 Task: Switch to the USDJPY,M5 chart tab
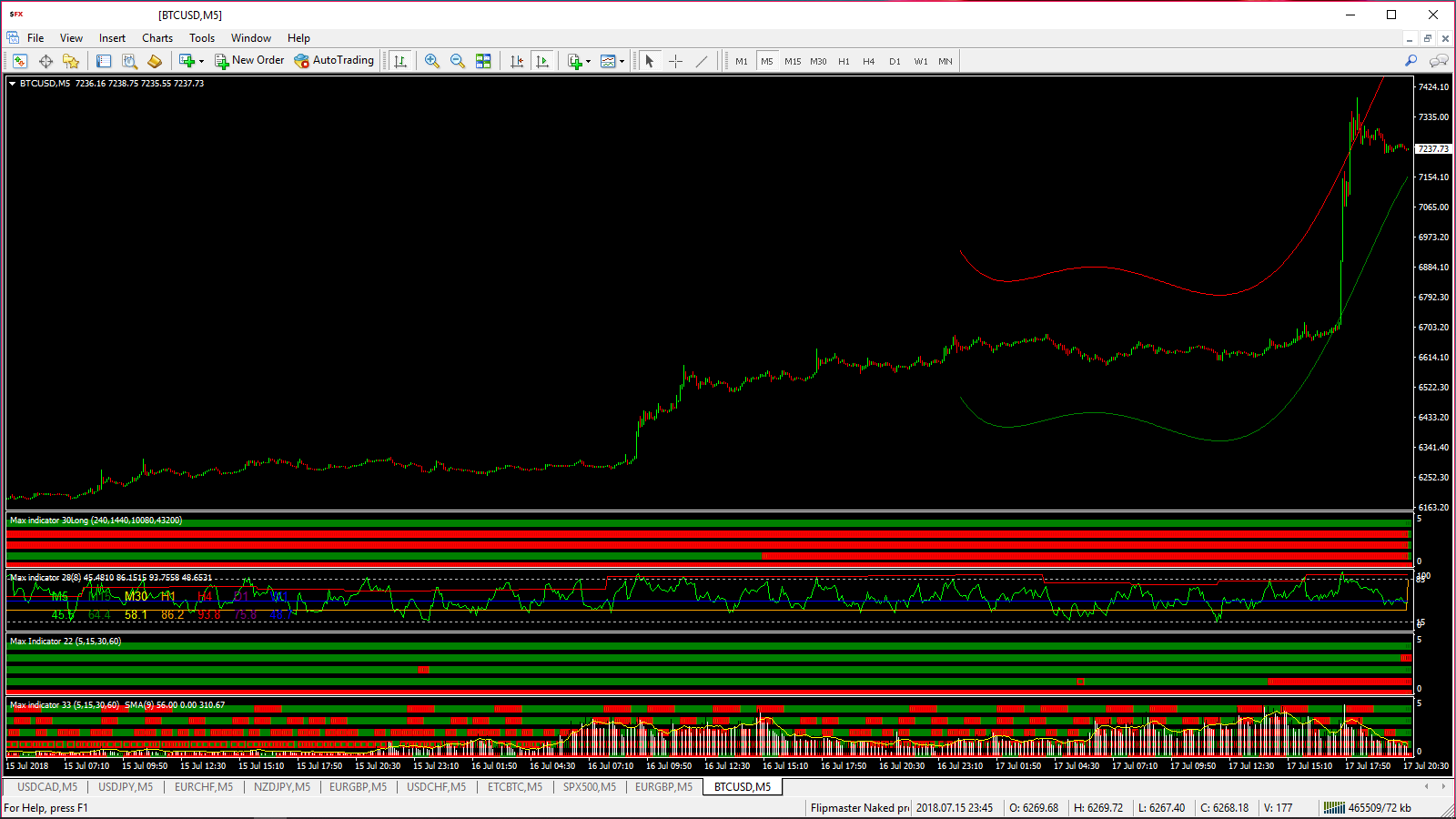coord(126,787)
